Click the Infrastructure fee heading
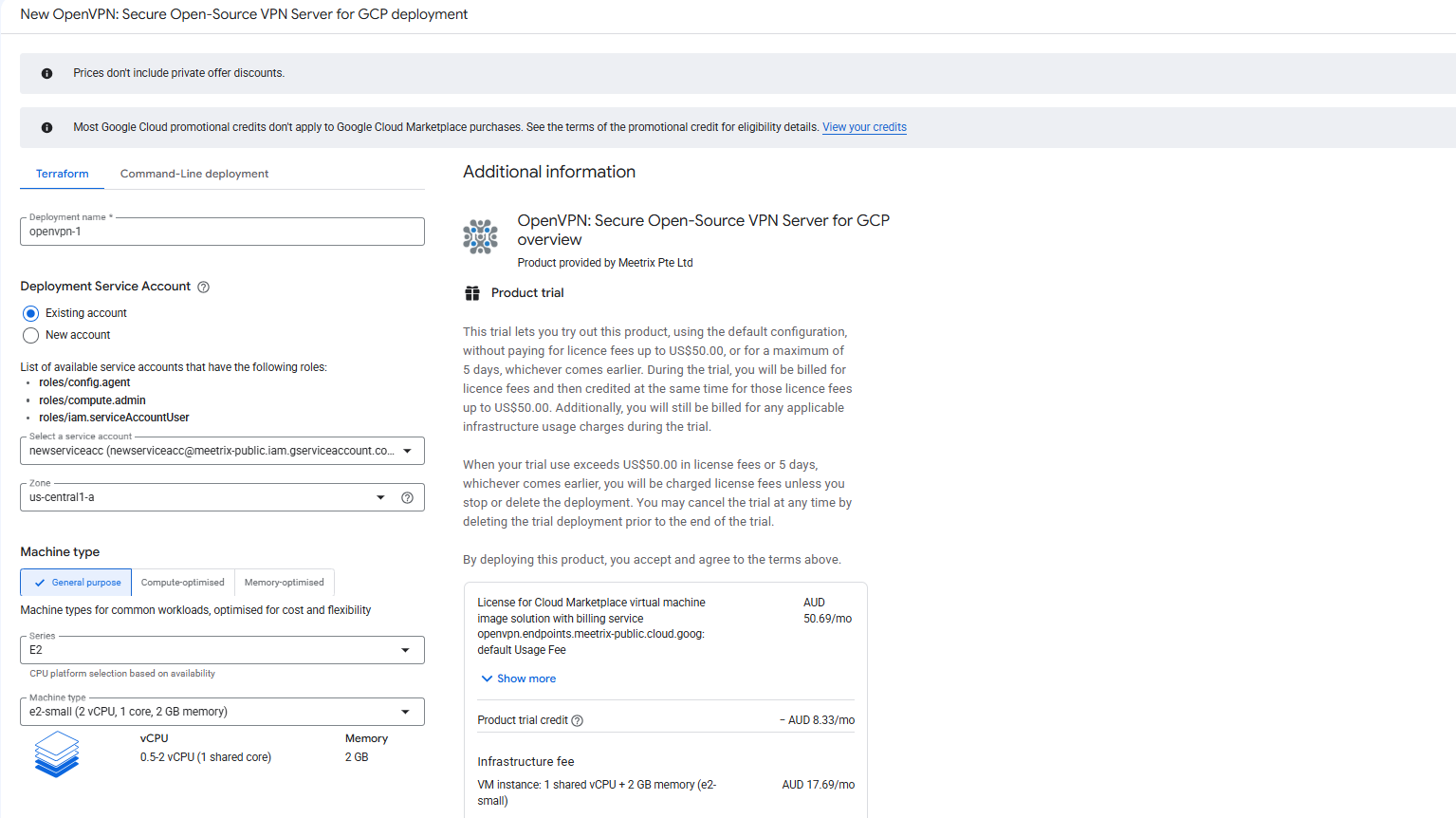The height and width of the screenshot is (818, 1456). coord(525,761)
